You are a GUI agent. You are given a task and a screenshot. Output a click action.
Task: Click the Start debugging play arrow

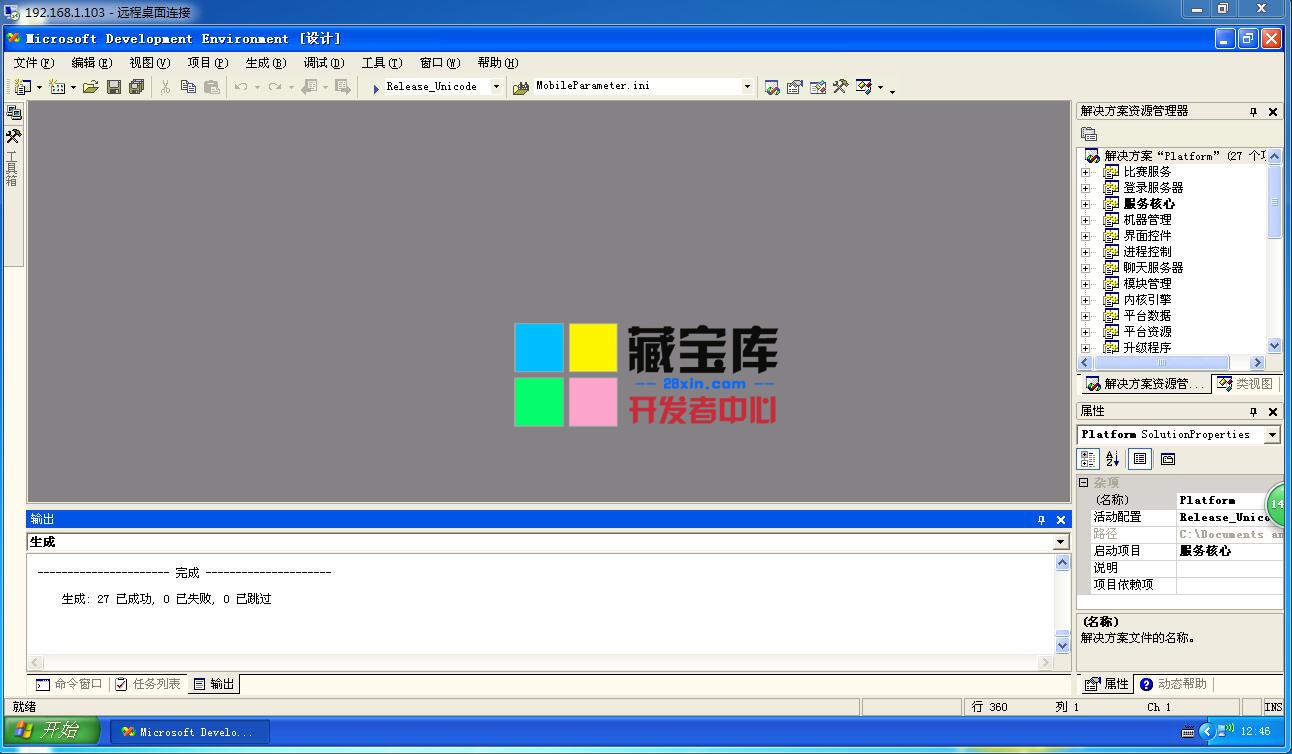pos(376,88)
